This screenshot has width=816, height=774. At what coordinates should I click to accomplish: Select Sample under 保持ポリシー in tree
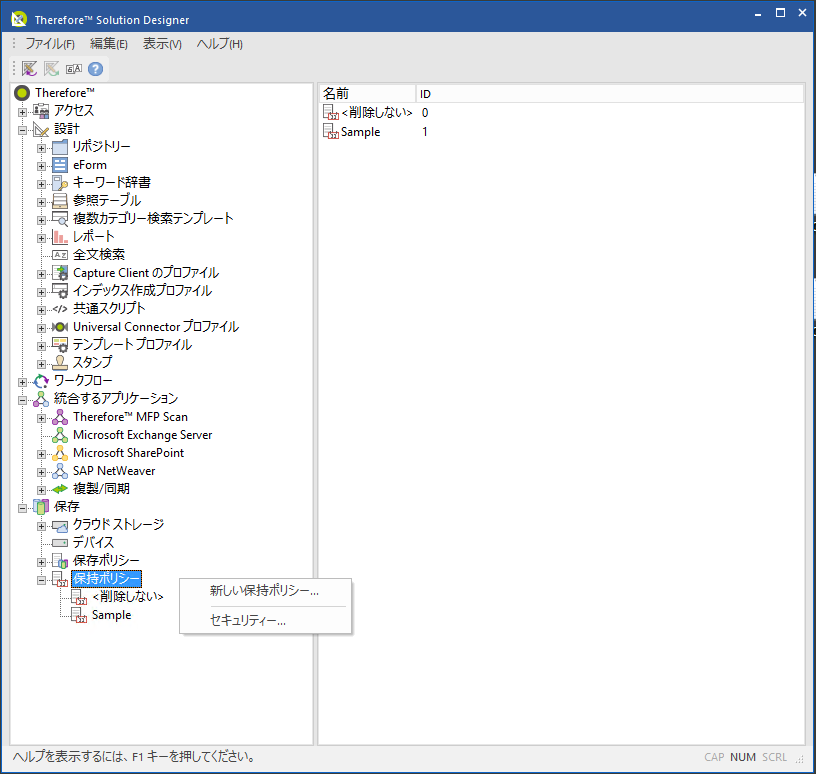pos(111,615)
